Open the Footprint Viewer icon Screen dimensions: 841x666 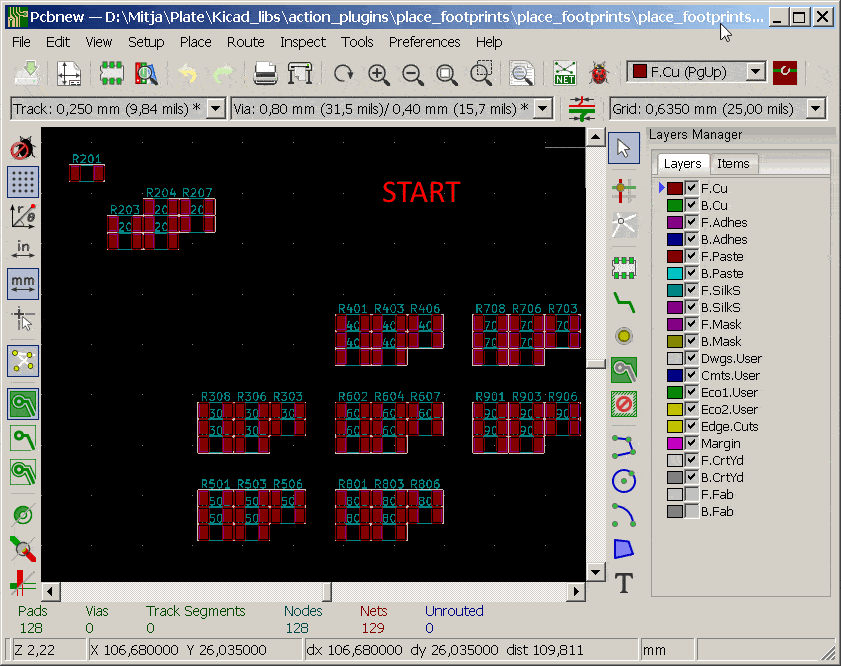[145, 72]
